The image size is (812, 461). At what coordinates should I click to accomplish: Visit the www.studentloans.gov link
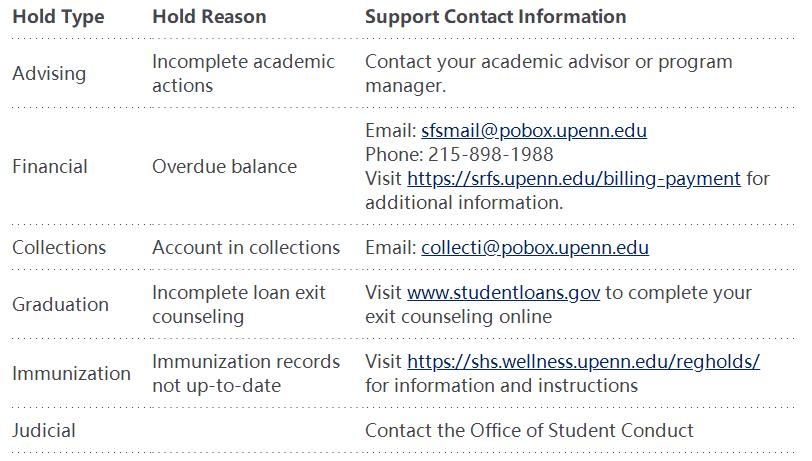(503, 293)
